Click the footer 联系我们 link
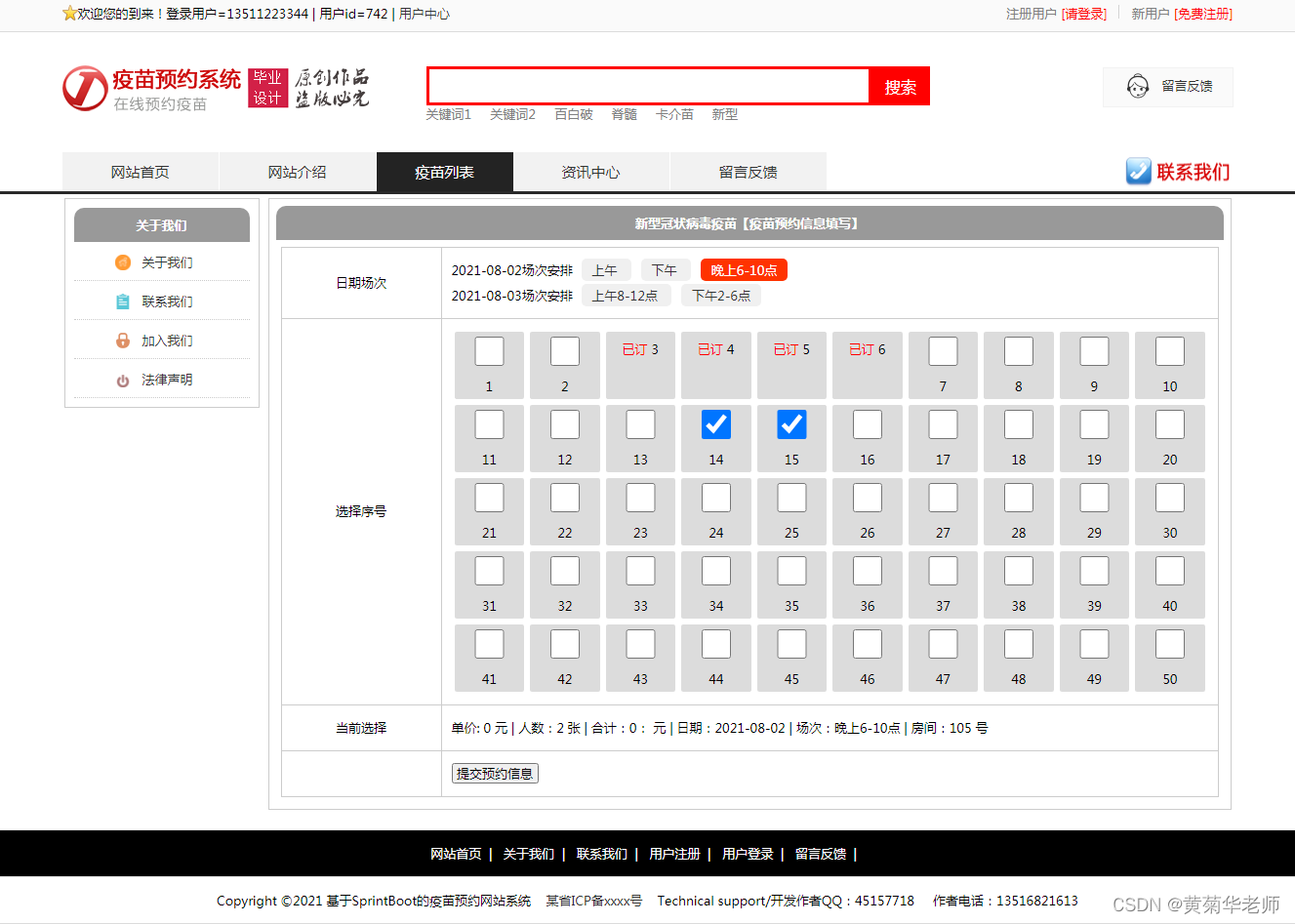Viewport: 1295px width, 924px height. click(x=601, y=854)
